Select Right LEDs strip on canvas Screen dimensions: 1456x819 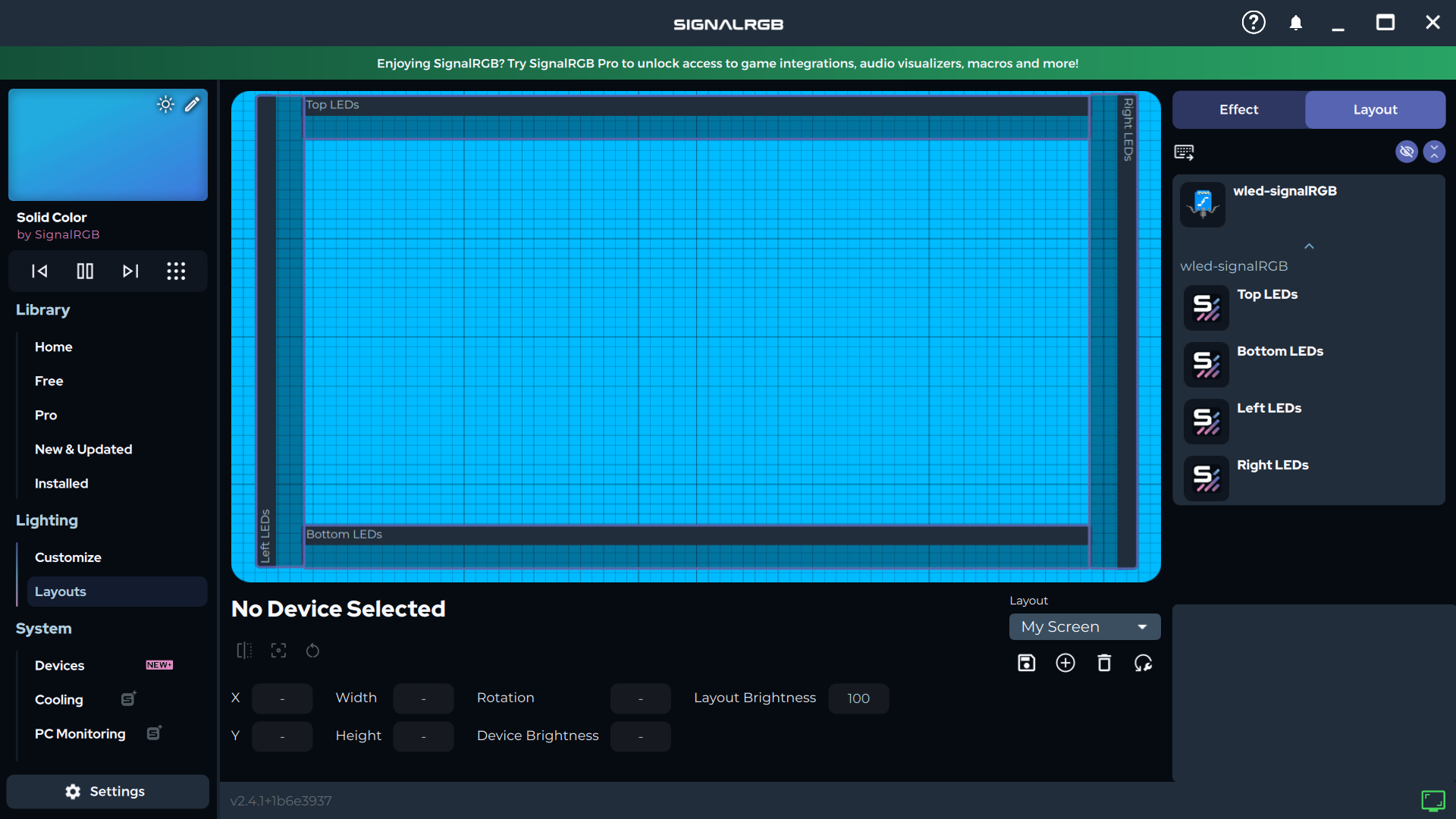[1113, 331]
